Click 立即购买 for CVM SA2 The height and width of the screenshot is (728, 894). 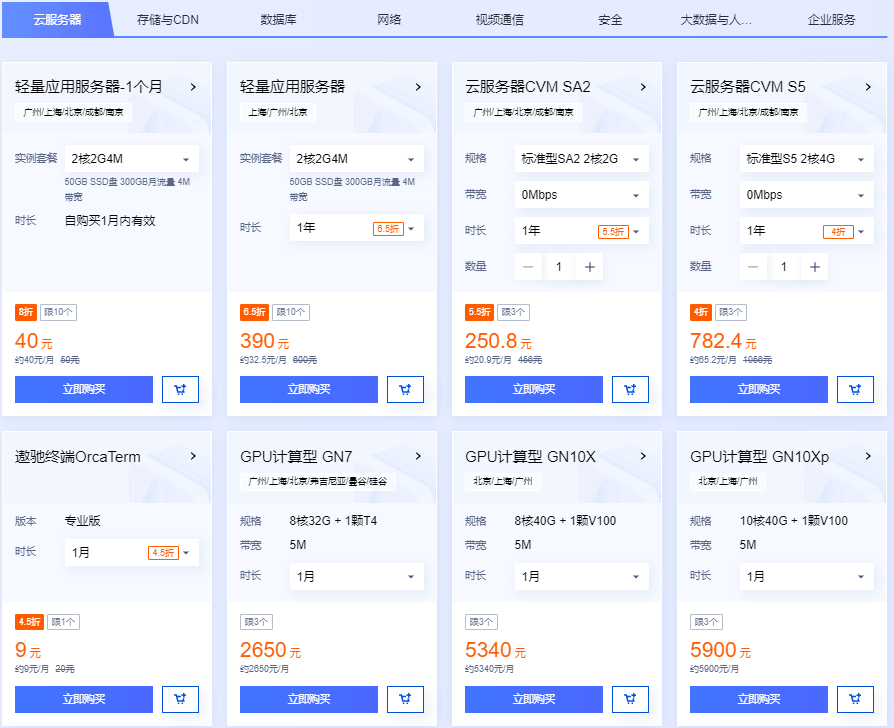coord(534,389)
